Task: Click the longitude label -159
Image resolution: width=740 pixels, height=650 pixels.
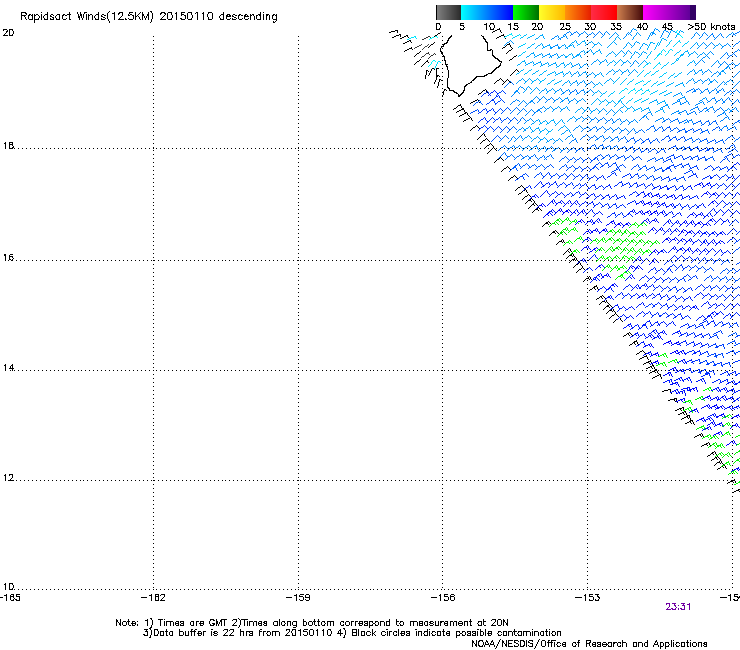Action: [x=298, y=598]
